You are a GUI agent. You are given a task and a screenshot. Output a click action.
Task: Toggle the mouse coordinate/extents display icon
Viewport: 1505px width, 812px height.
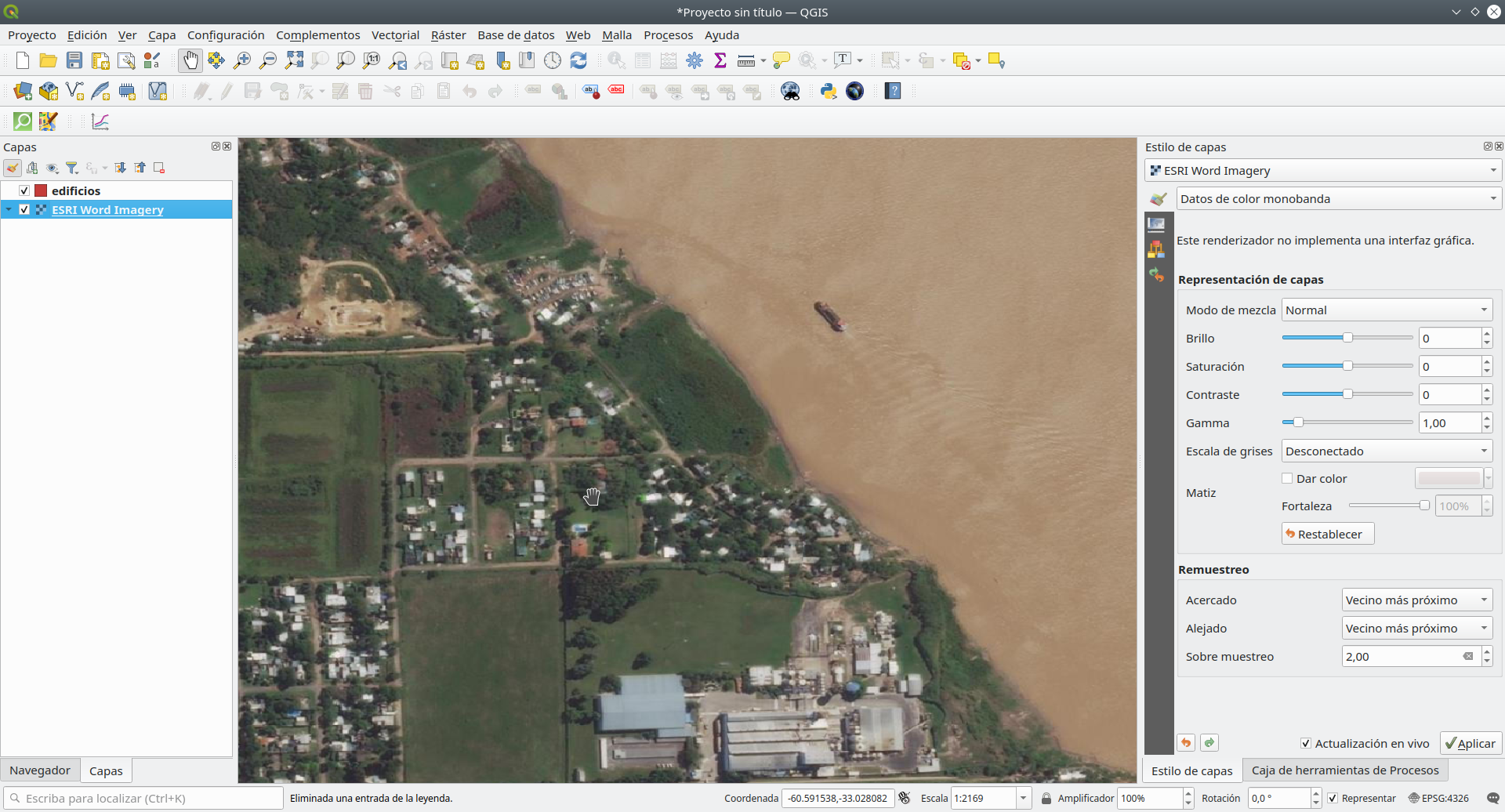pos(905,798)
